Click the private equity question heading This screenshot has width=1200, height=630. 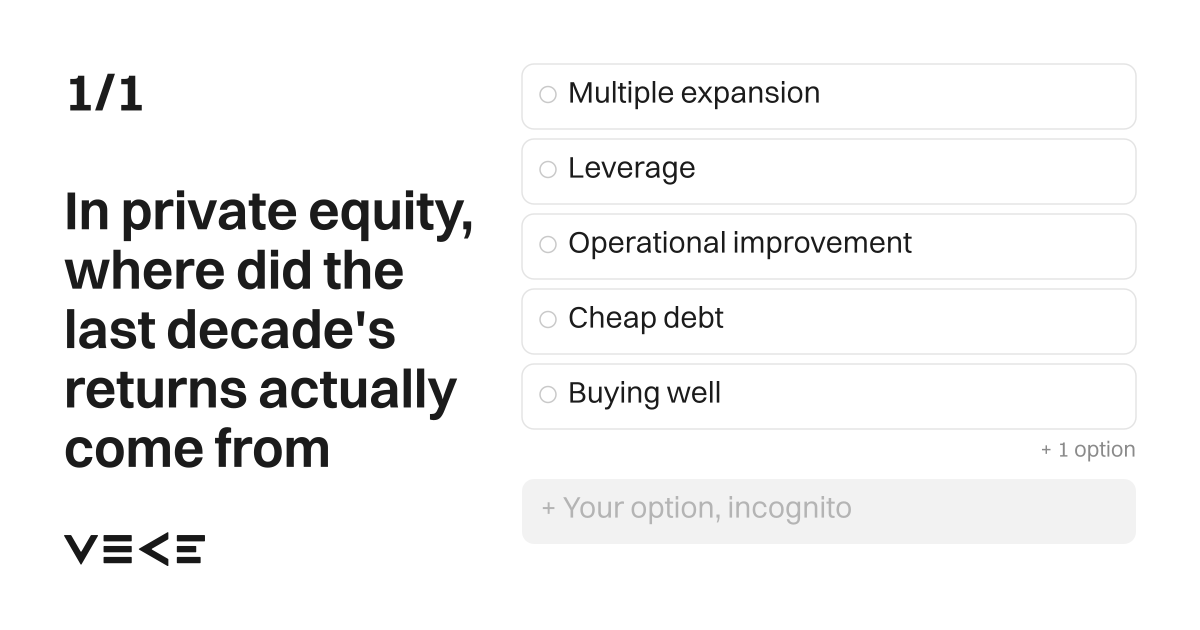click(x=269, y=329)
